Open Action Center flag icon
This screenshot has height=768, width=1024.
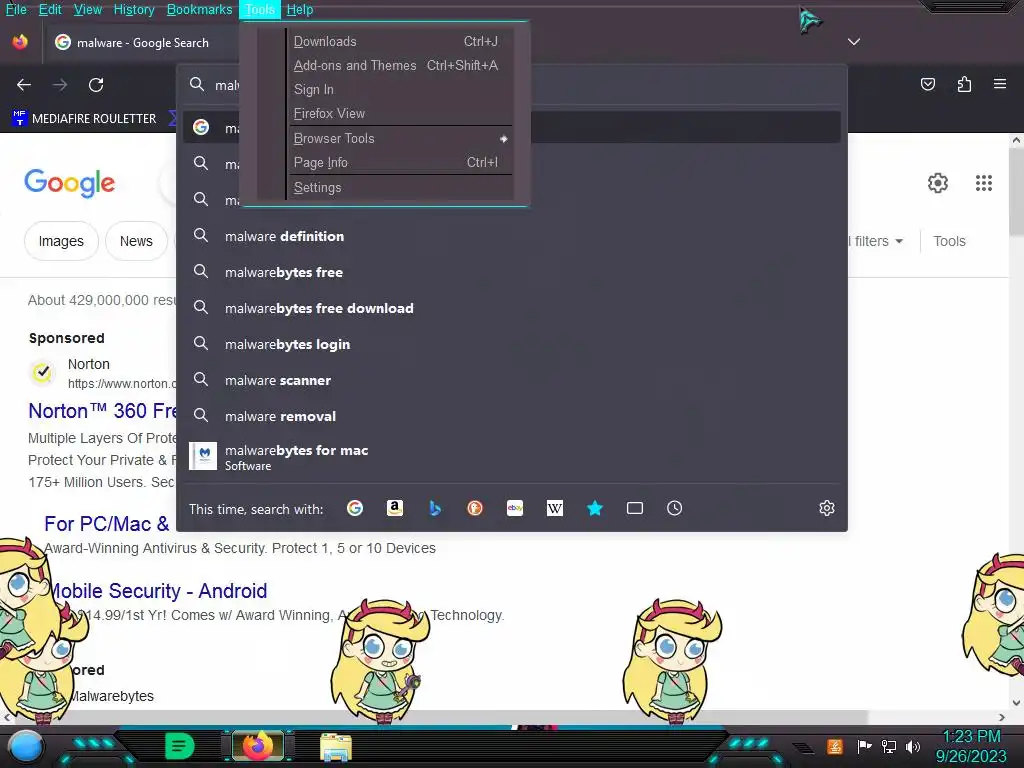click(x=864, y=746)
